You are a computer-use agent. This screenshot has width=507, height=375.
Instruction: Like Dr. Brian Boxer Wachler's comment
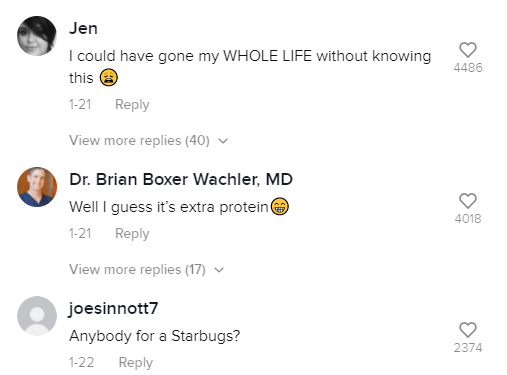[x=468, y=201]
